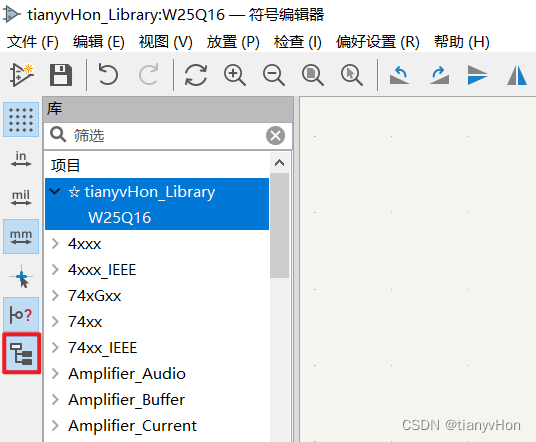The width and height of the screenshot is (536, 442).
Task: Activate zoom to selection tool
Action: tap(351, 75)
